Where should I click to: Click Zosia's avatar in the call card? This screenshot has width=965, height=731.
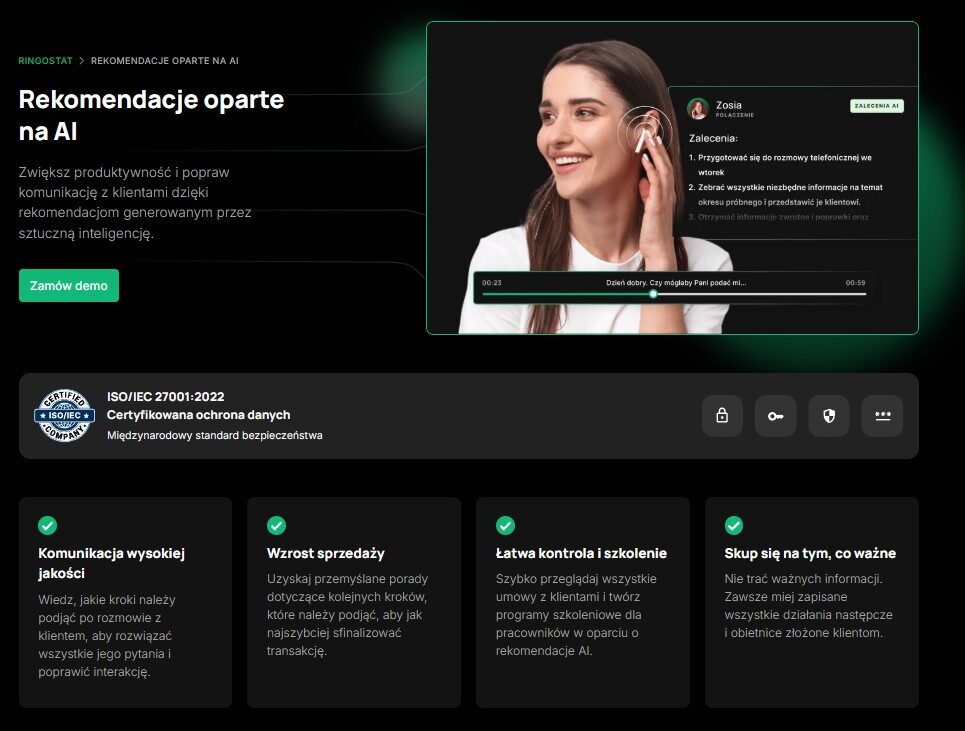(x=698, y=108)
